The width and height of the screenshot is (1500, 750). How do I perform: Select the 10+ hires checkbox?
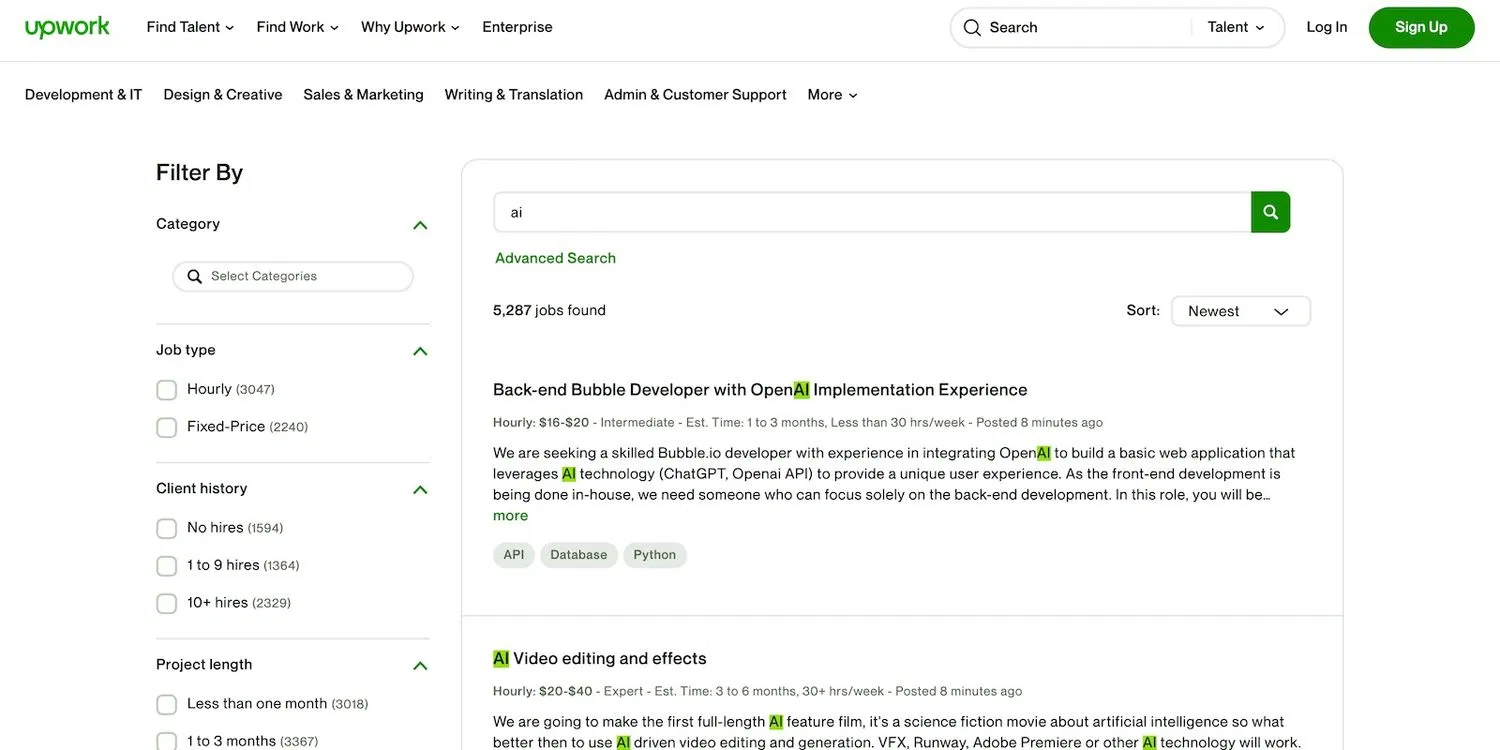pyautogui.click(x=167, y=604)
